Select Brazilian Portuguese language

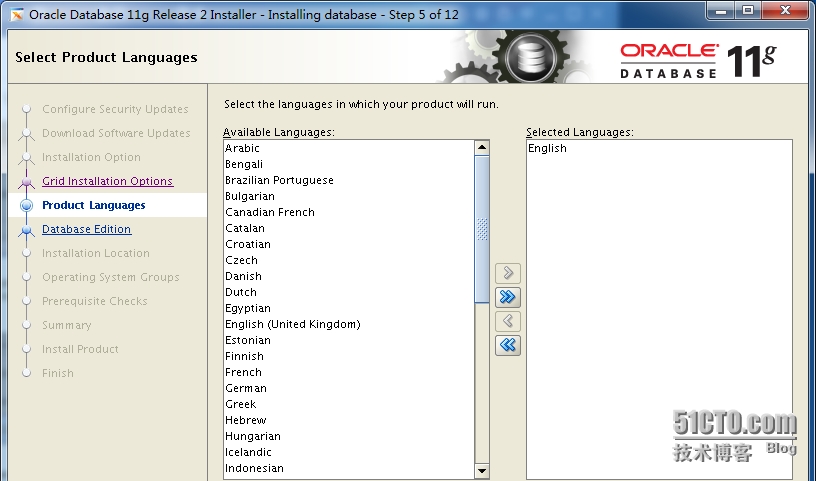349,180
